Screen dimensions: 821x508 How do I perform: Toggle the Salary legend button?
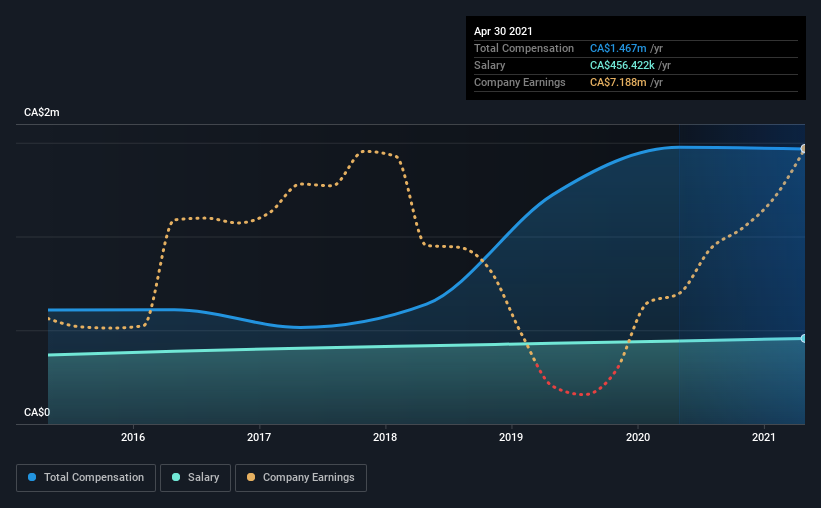click(x=195, y=478)
